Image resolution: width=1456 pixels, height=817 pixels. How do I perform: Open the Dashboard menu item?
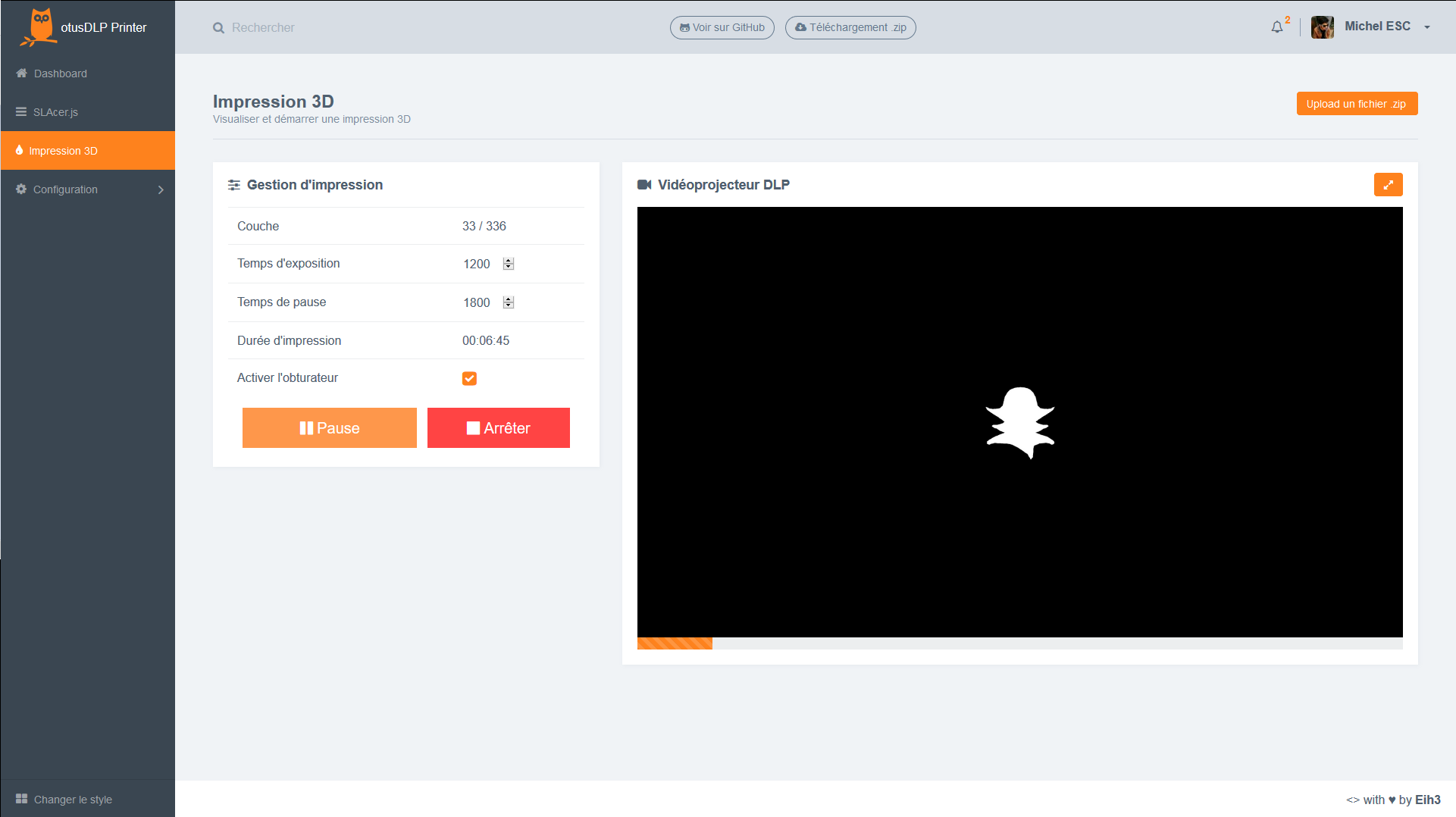point(88,74)
